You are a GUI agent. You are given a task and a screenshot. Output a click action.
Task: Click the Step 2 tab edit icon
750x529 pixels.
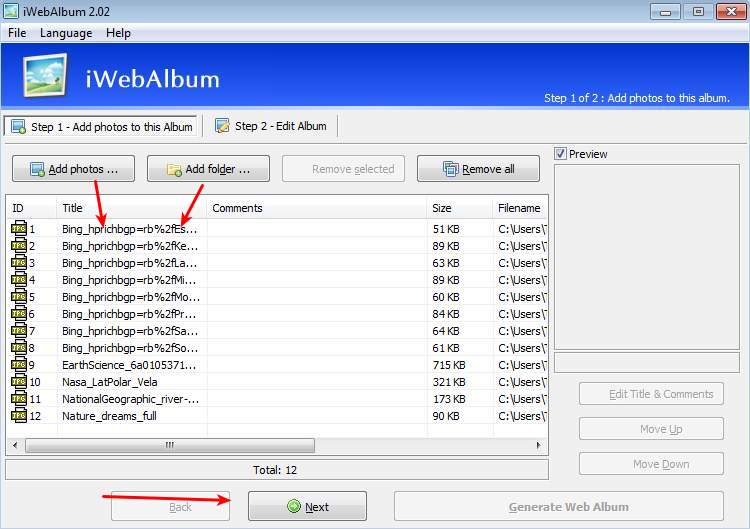[x=222, y=126]
